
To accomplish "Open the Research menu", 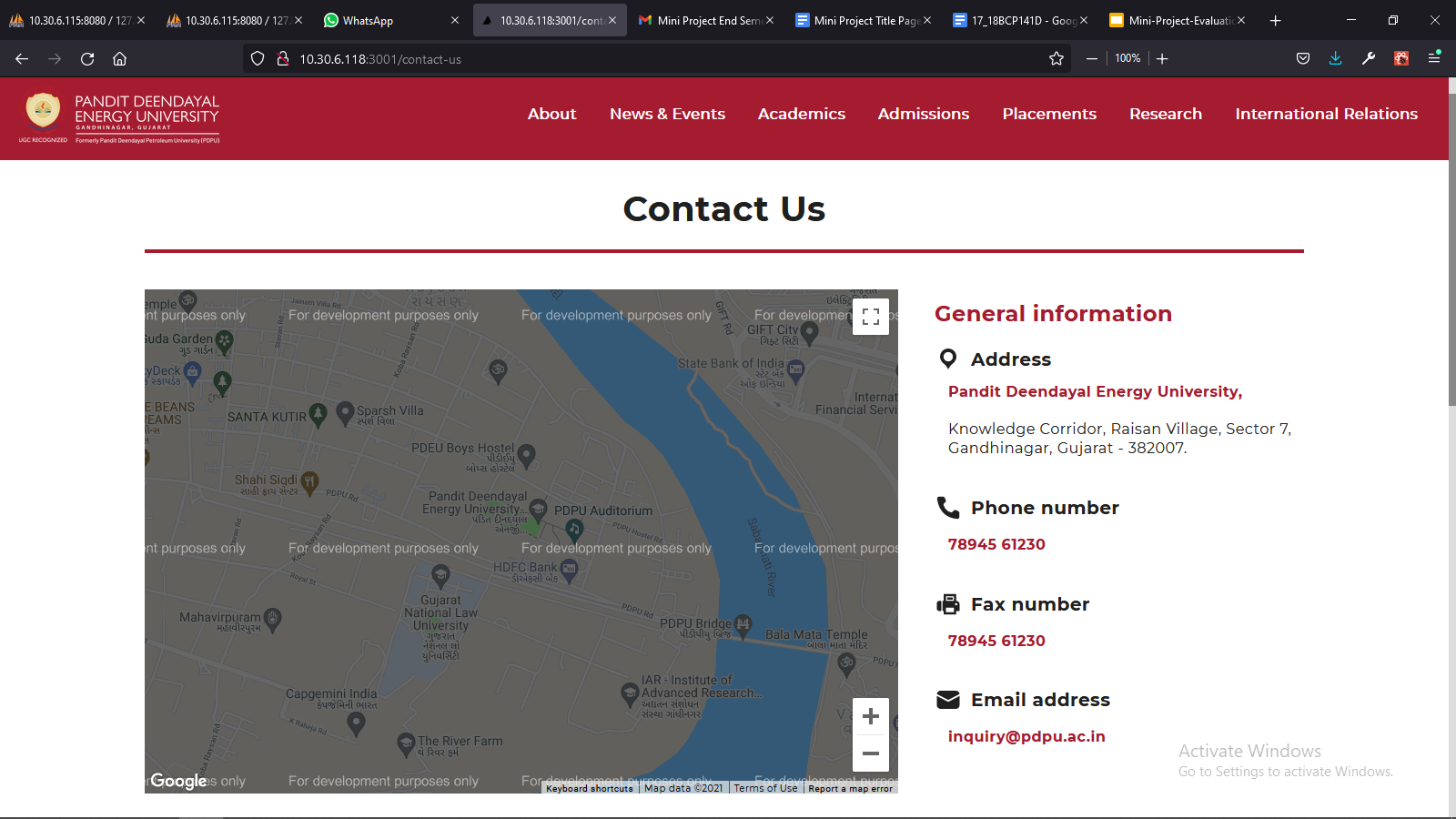I will [x=1166, y=114].
